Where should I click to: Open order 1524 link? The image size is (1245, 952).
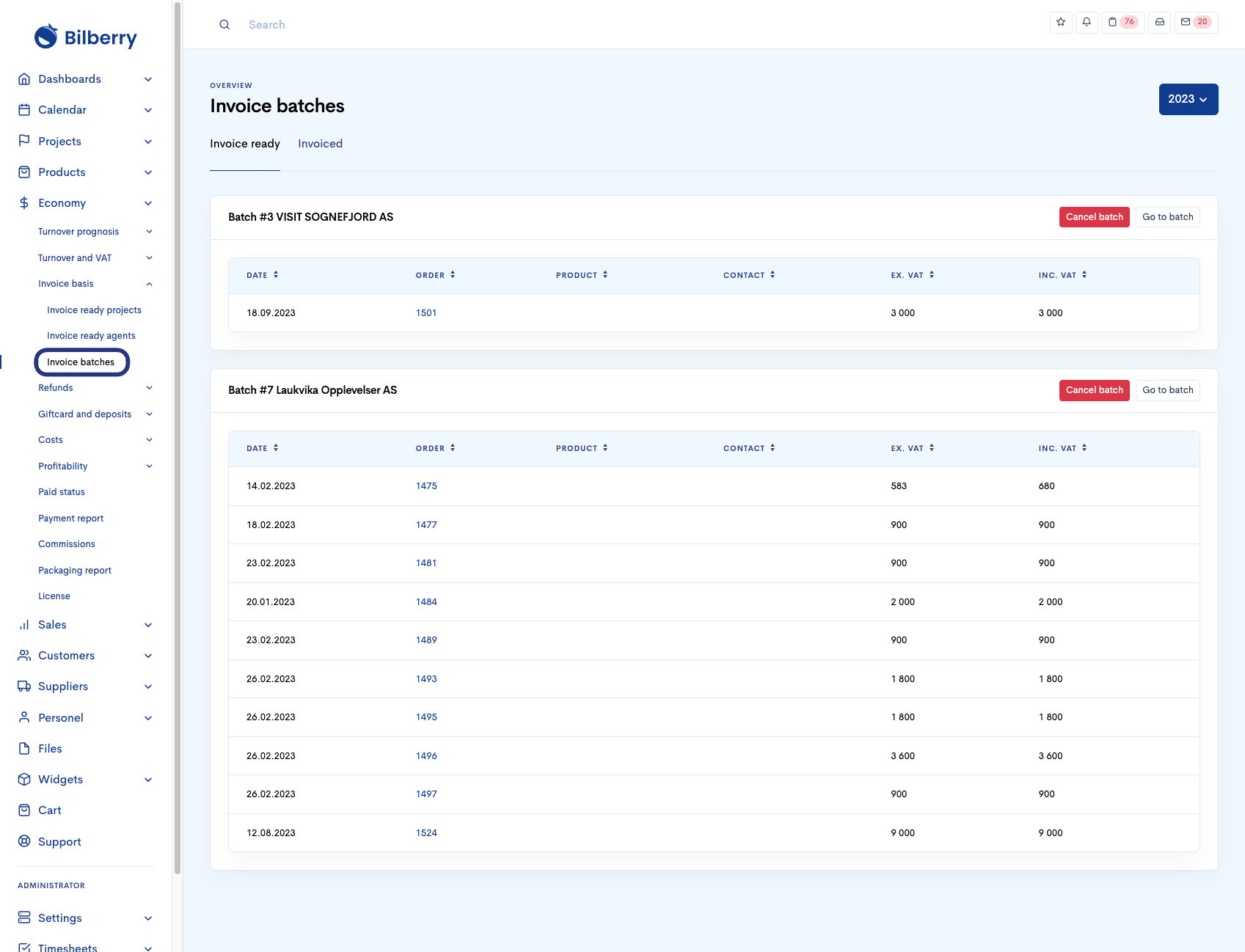tap(426, 833)
